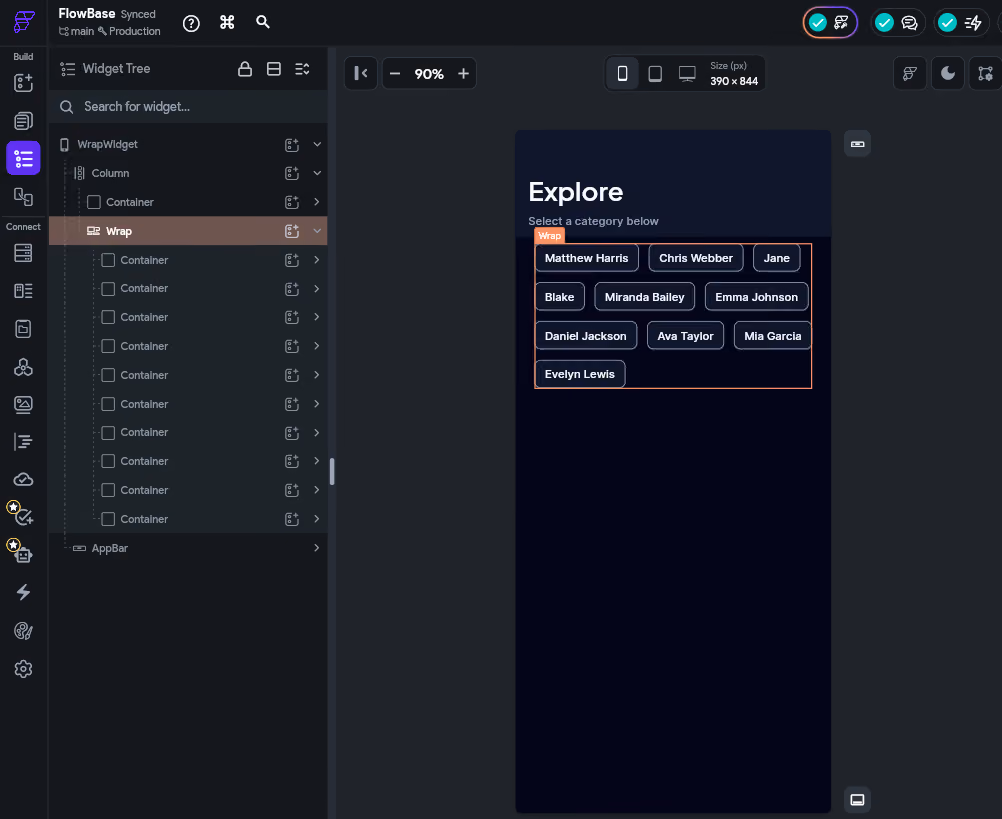Open keyboard shortcuts command icon

[x=227, y=23]
